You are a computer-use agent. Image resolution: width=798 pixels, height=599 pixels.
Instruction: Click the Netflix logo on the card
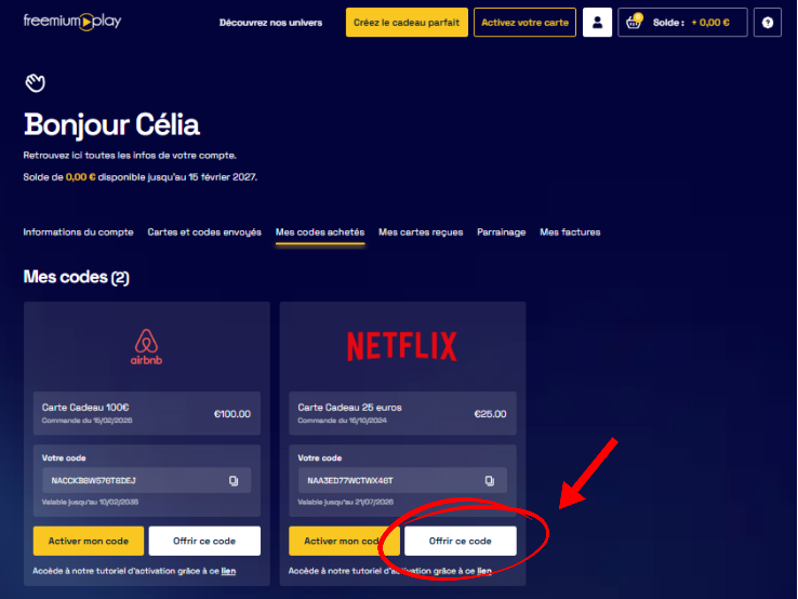pyautogui.click(x=402, y=347)
